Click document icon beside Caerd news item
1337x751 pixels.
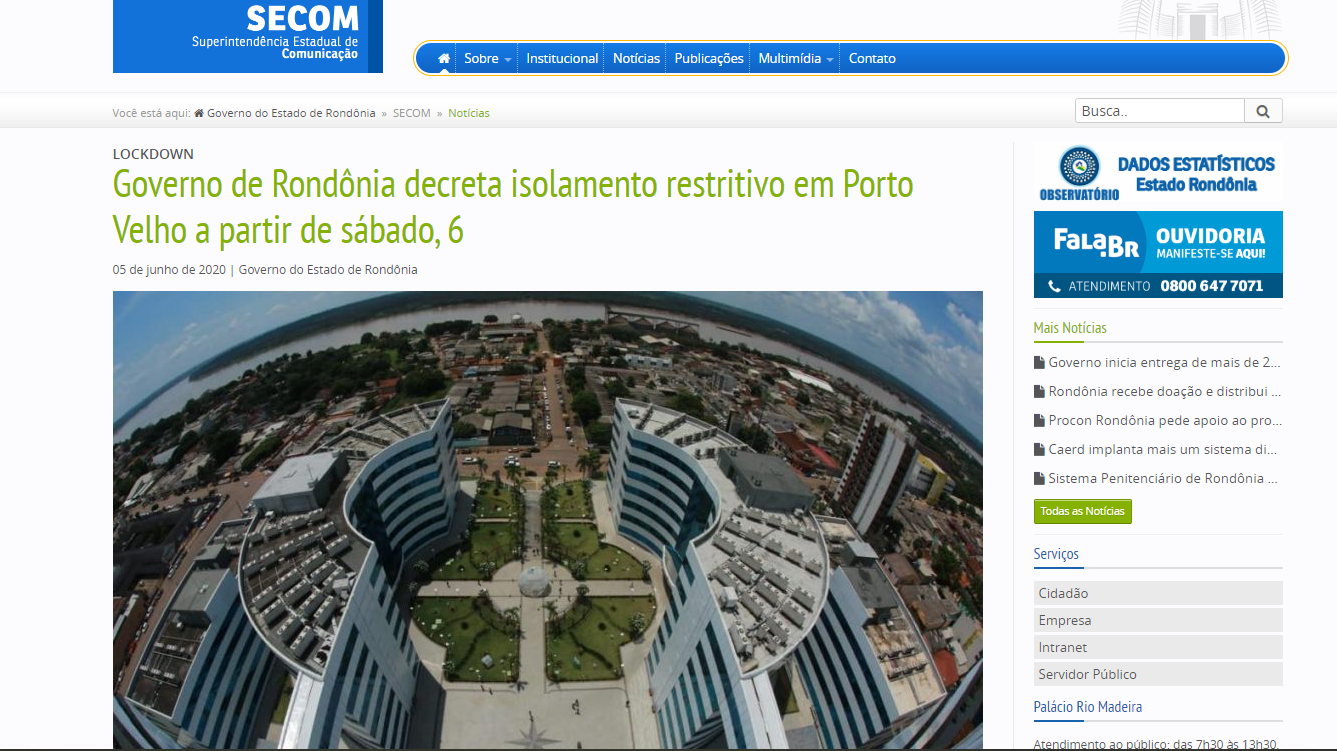click(x=1039, y=450)
